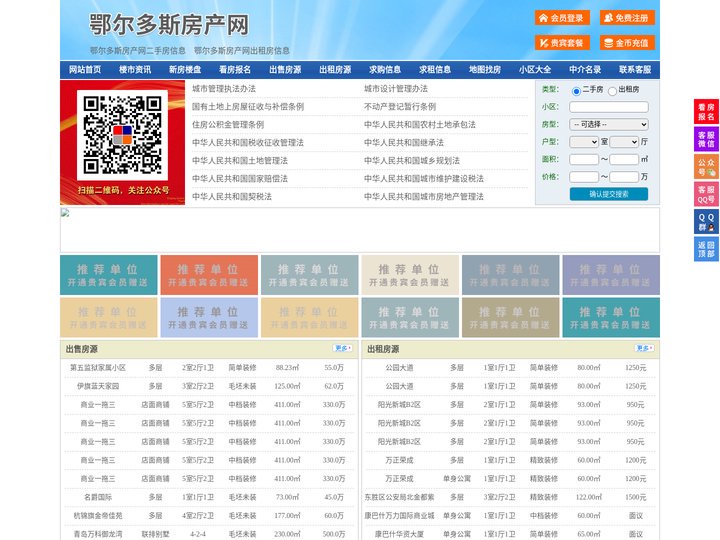The image size is (720, 540).
Task: Open the 不动产登记暂行条例 link
Action: pyautogui.click(x=400, y=107)
